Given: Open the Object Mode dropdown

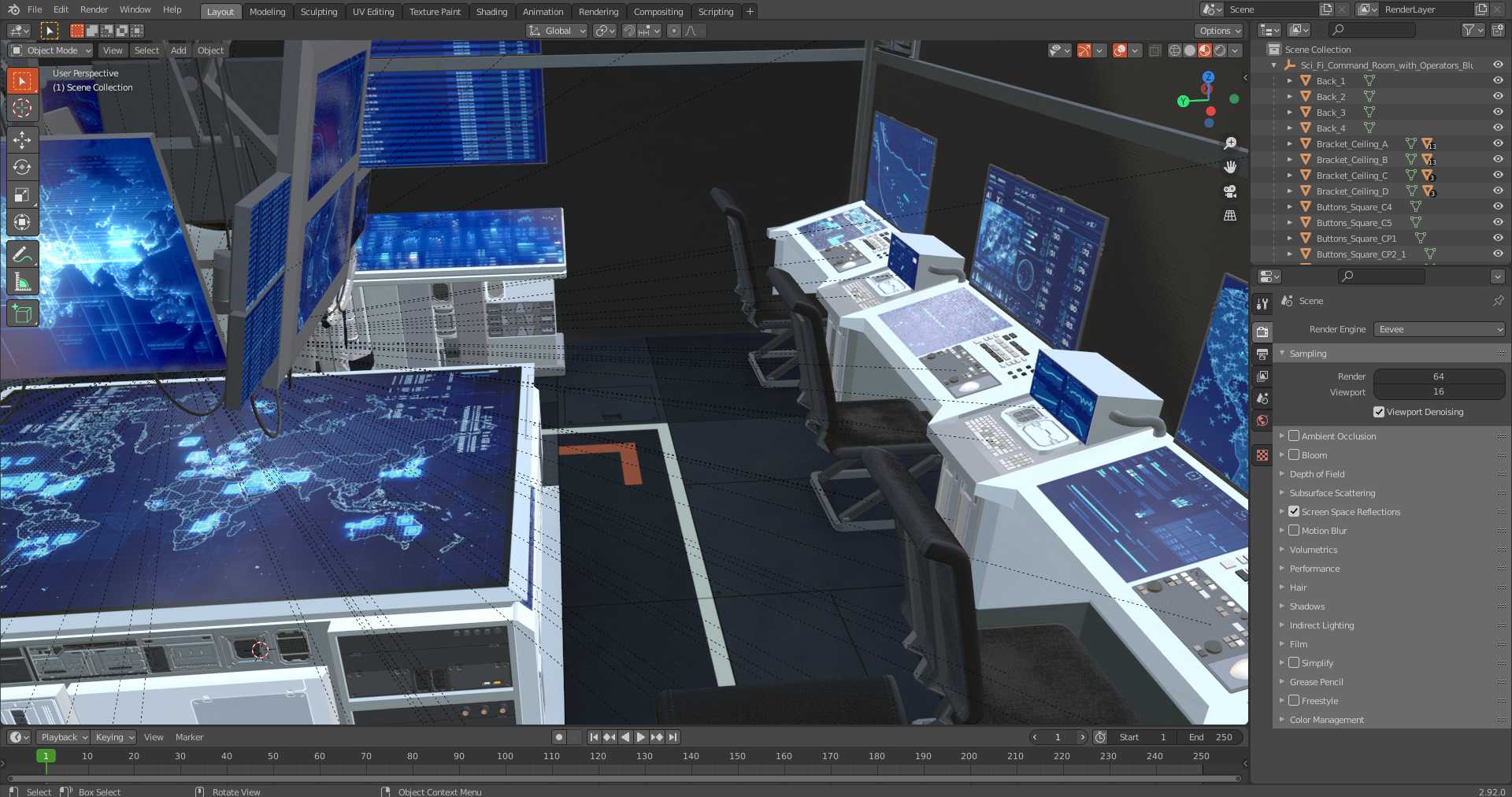Looking at the screenshot, I should pyautogui.click(x=50, y=50).
